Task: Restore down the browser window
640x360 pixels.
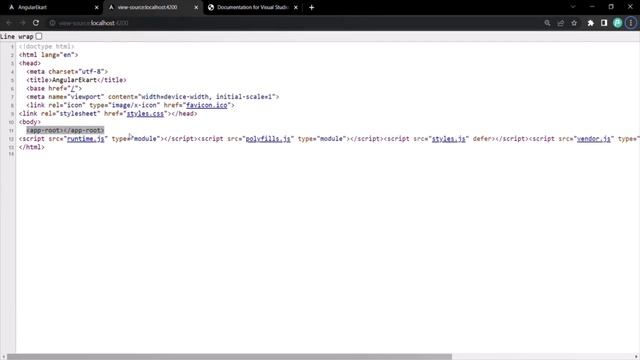Action: tap(611, 7)
